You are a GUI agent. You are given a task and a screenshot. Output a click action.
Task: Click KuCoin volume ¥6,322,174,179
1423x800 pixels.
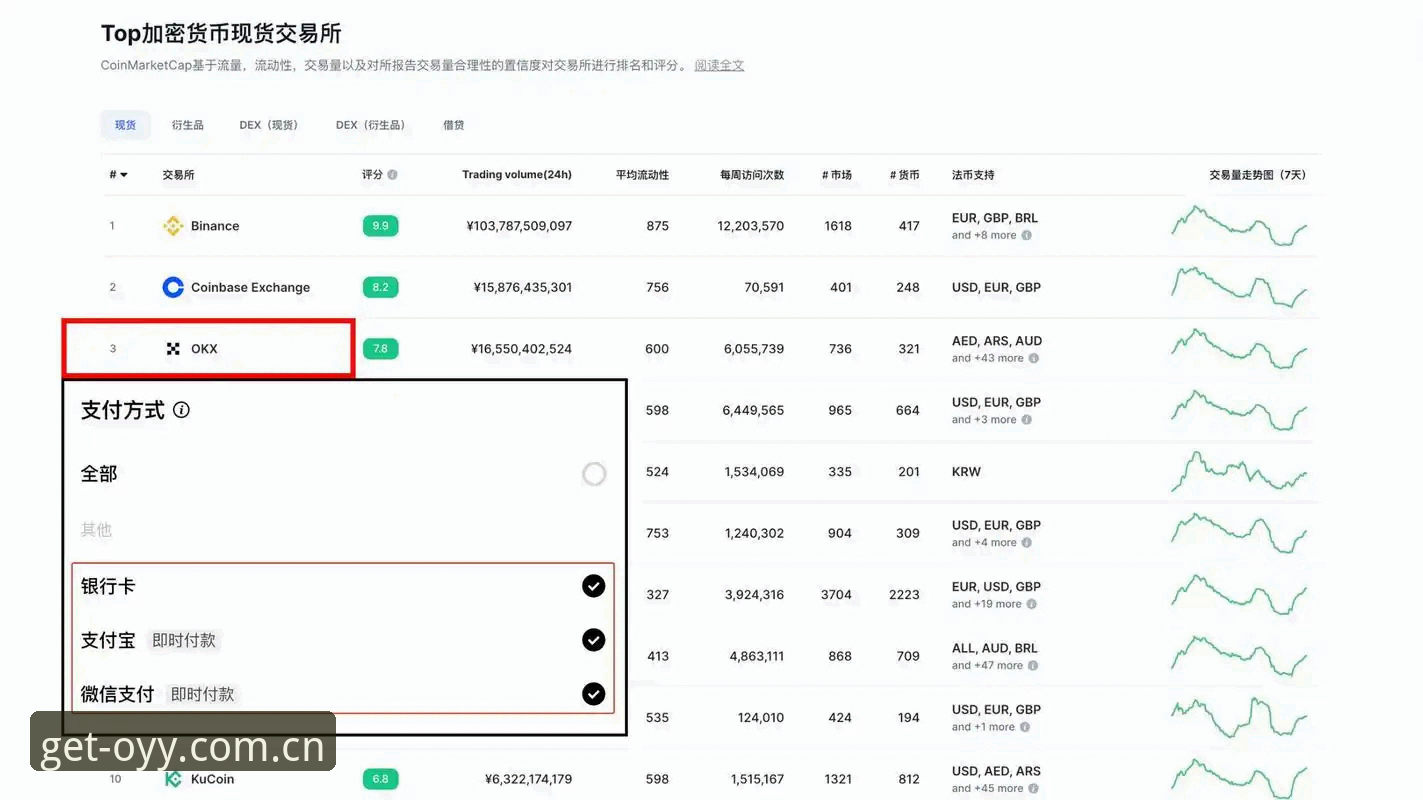529,779
